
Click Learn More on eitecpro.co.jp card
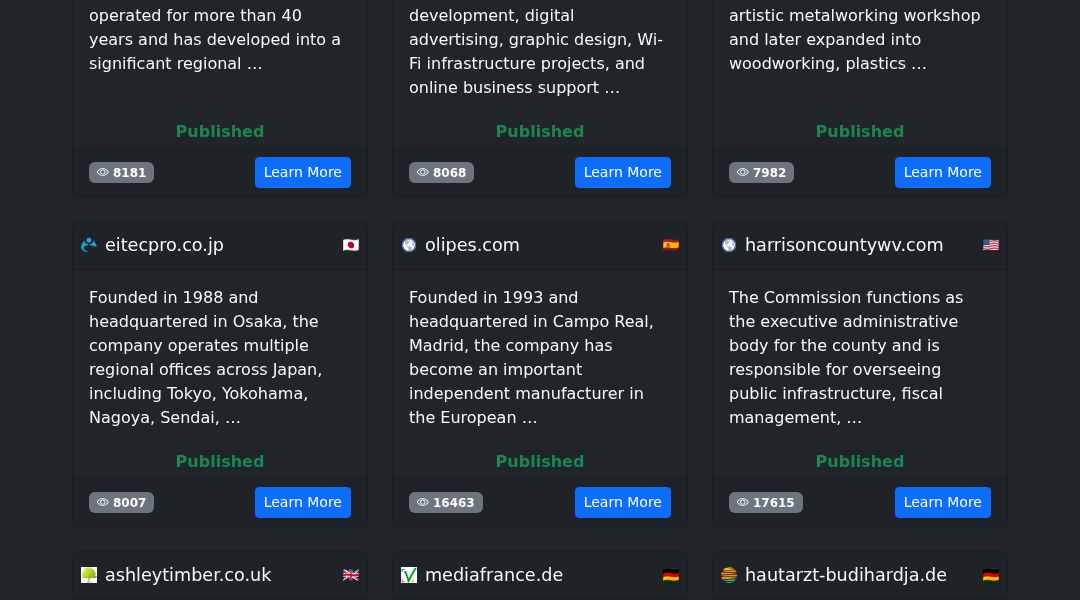pos(302,502)
